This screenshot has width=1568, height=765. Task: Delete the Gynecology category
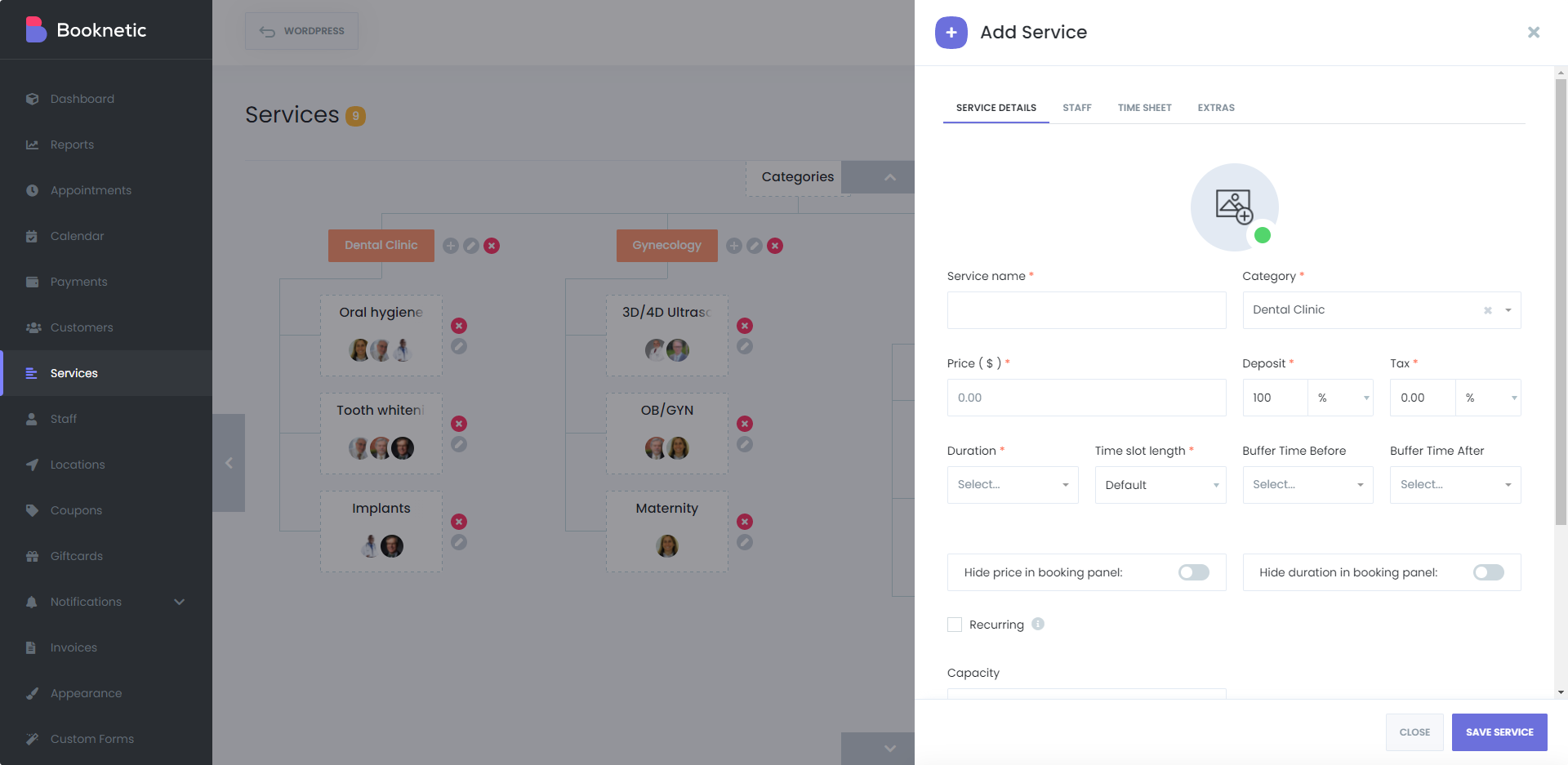click(775, 246)
